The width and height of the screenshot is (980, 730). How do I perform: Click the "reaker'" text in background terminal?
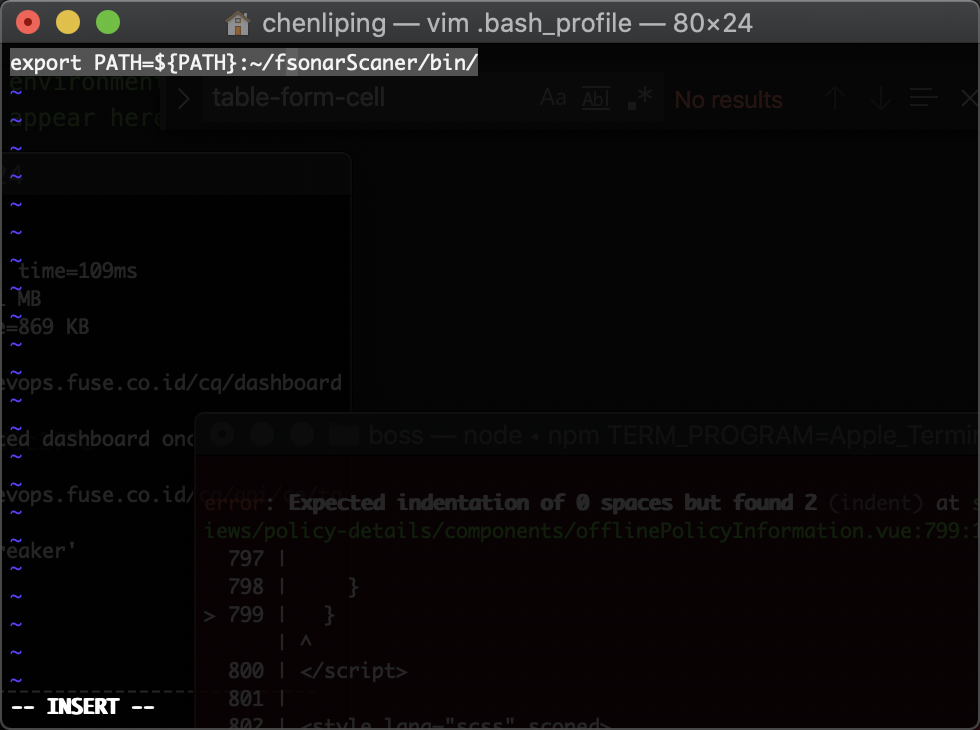(x=39, y=551)
